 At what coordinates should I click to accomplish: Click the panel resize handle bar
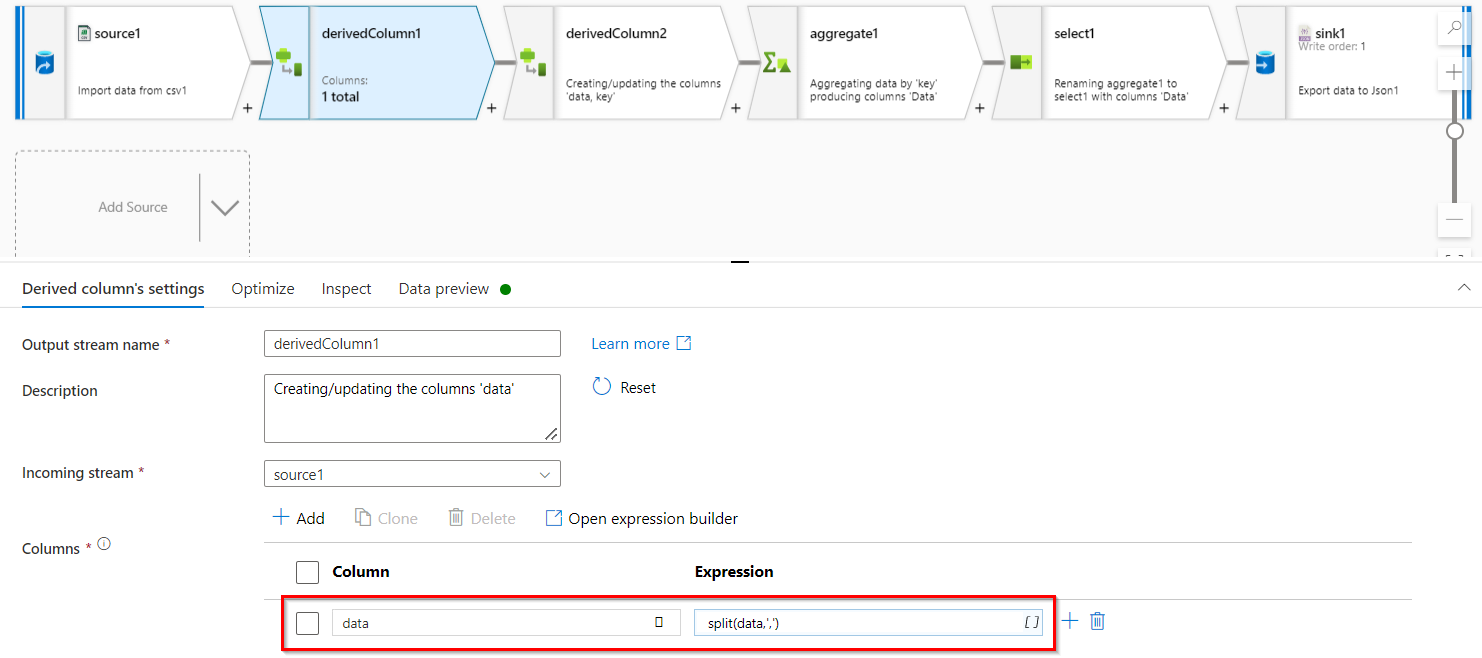[740, 261]
